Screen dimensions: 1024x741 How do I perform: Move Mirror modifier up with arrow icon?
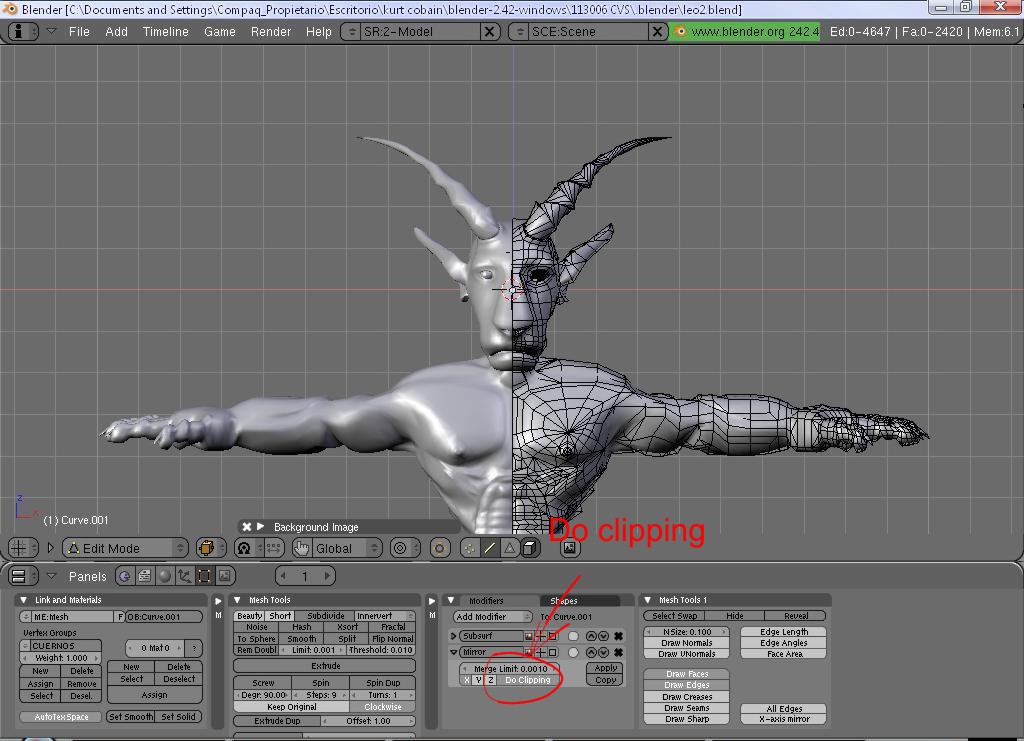point(591,652)
